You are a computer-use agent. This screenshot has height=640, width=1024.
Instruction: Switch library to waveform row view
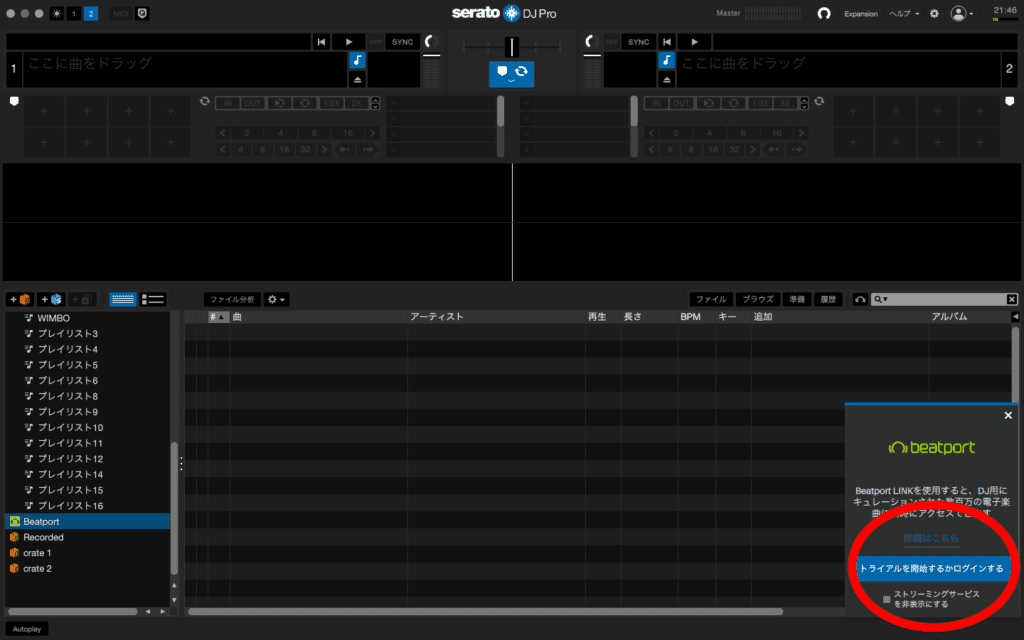pos(123,299)
